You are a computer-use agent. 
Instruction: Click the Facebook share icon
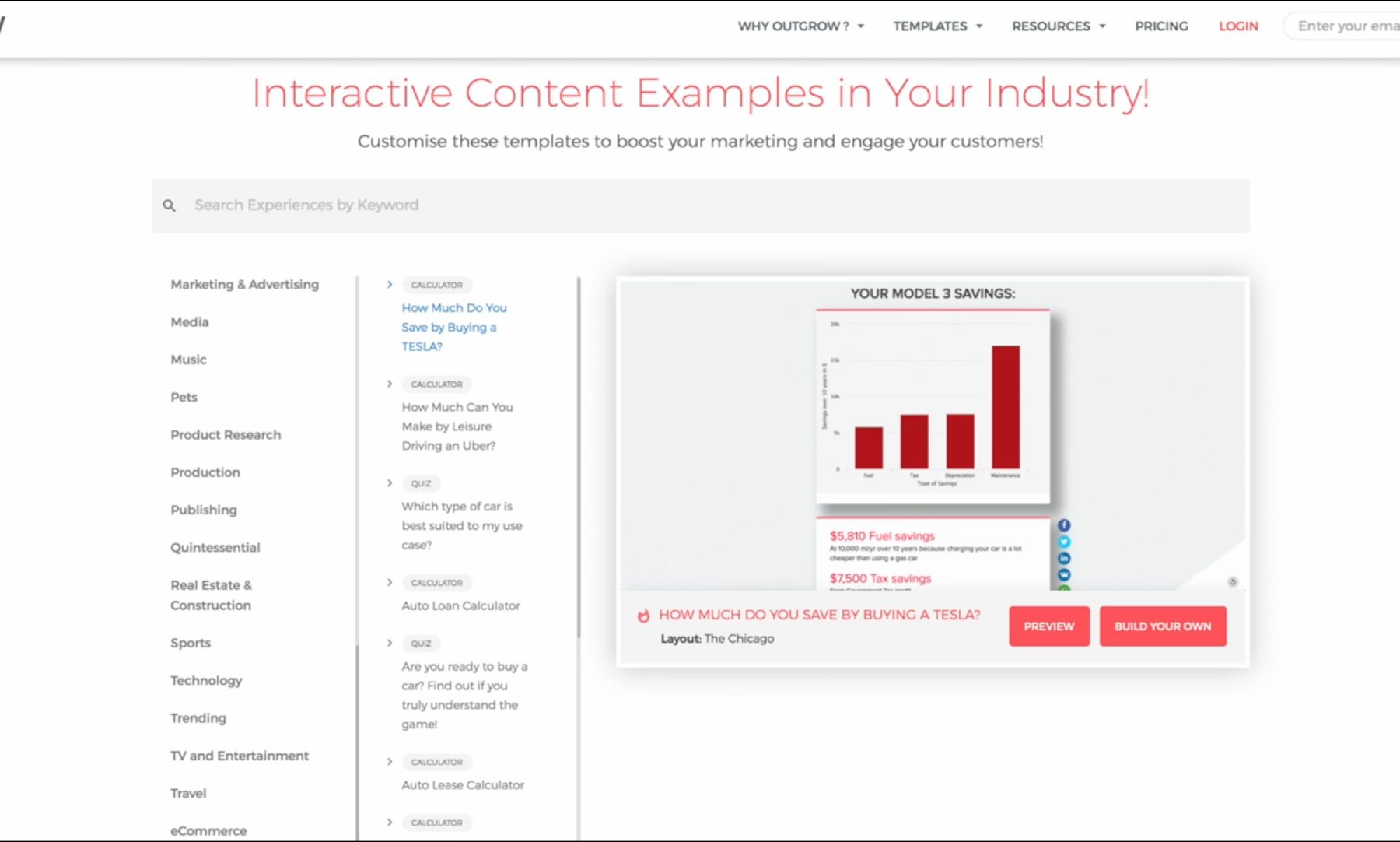coord(1064,525)
